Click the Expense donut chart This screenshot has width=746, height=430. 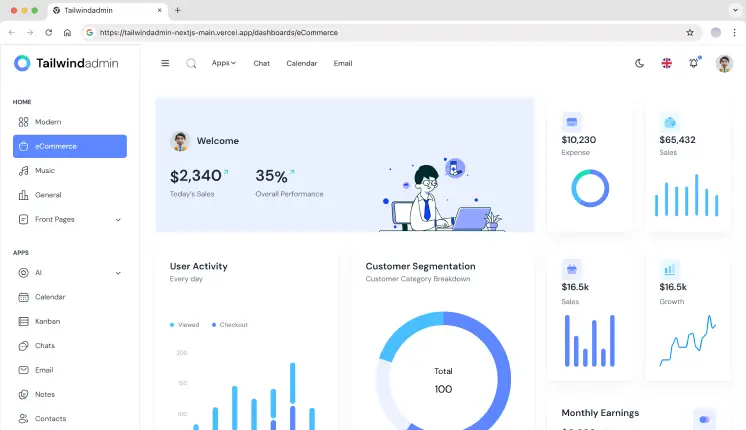coord(590,188)
